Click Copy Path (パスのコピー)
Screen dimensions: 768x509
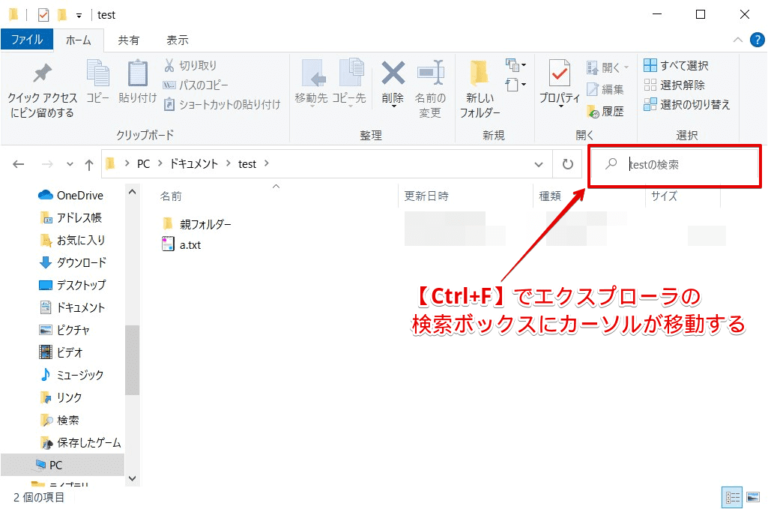196,85
